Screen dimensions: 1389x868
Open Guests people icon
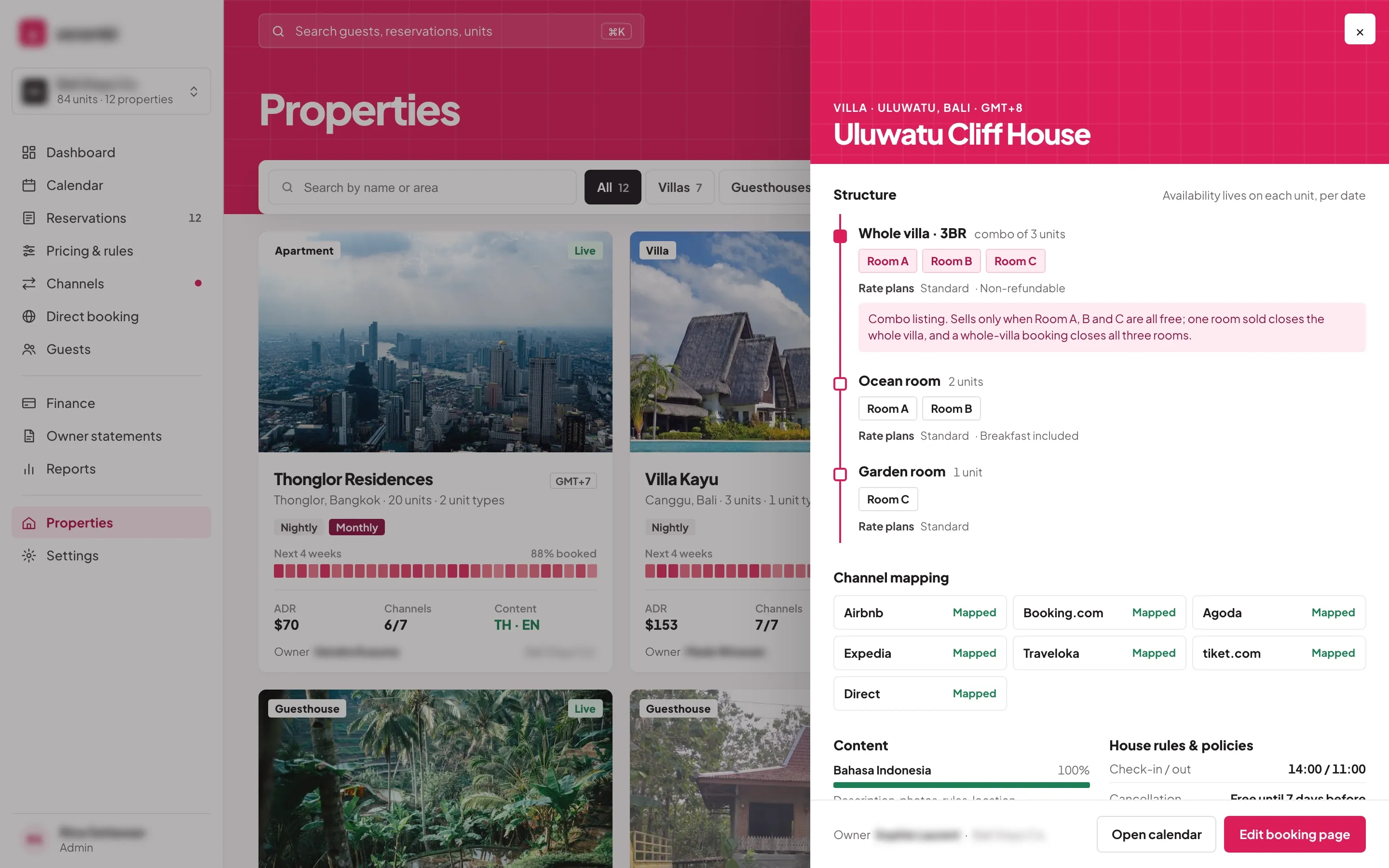click(29, 349)
